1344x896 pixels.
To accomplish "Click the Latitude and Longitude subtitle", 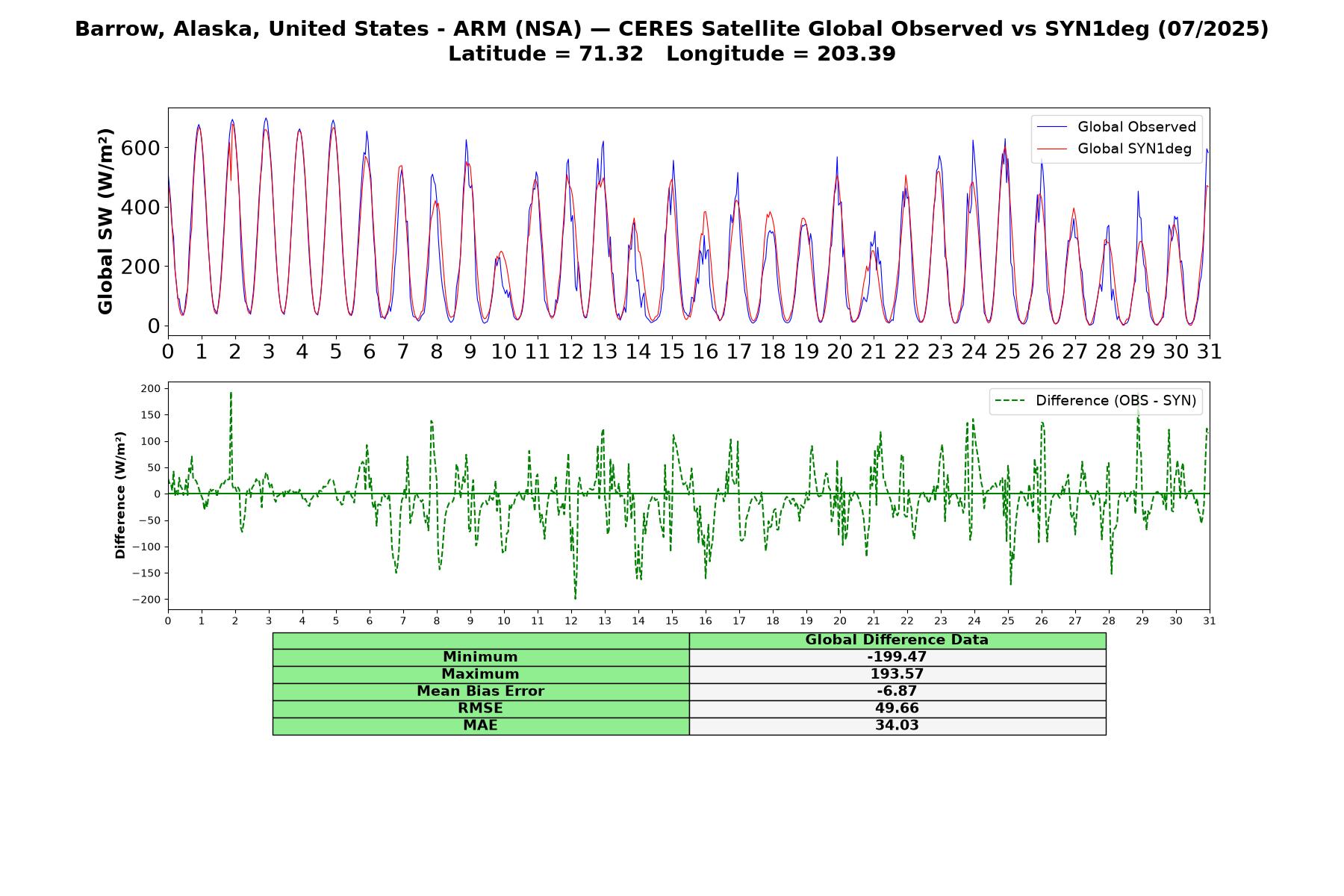I will 672,54.
